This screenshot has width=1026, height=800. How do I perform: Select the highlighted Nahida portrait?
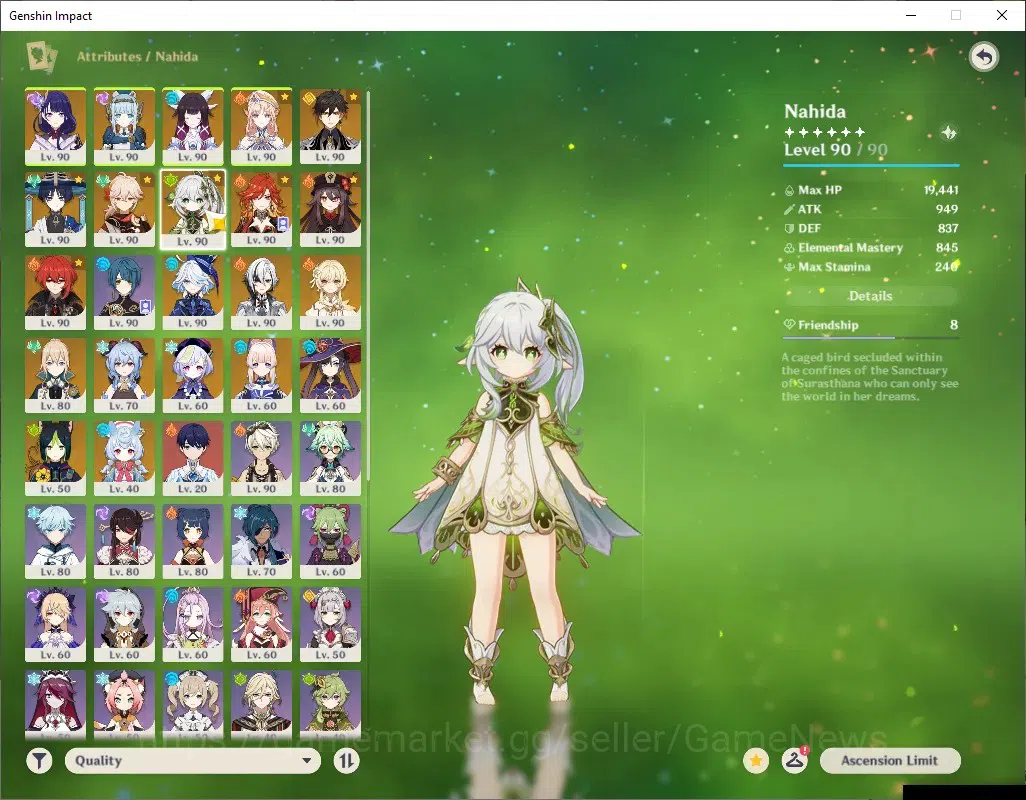click(193, 209)
